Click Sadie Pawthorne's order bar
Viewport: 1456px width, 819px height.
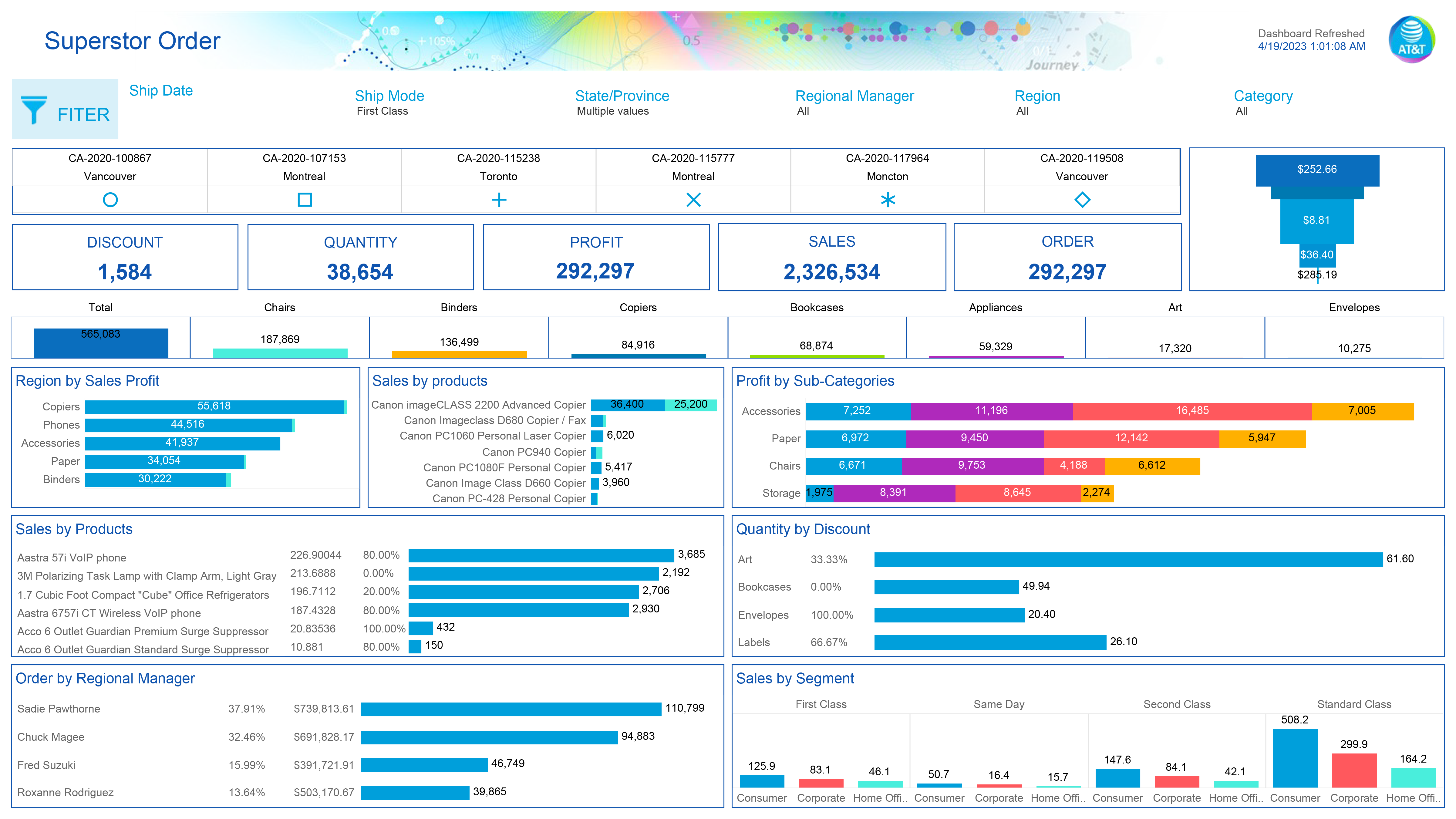pyautogui.click(x=511, y=709)
